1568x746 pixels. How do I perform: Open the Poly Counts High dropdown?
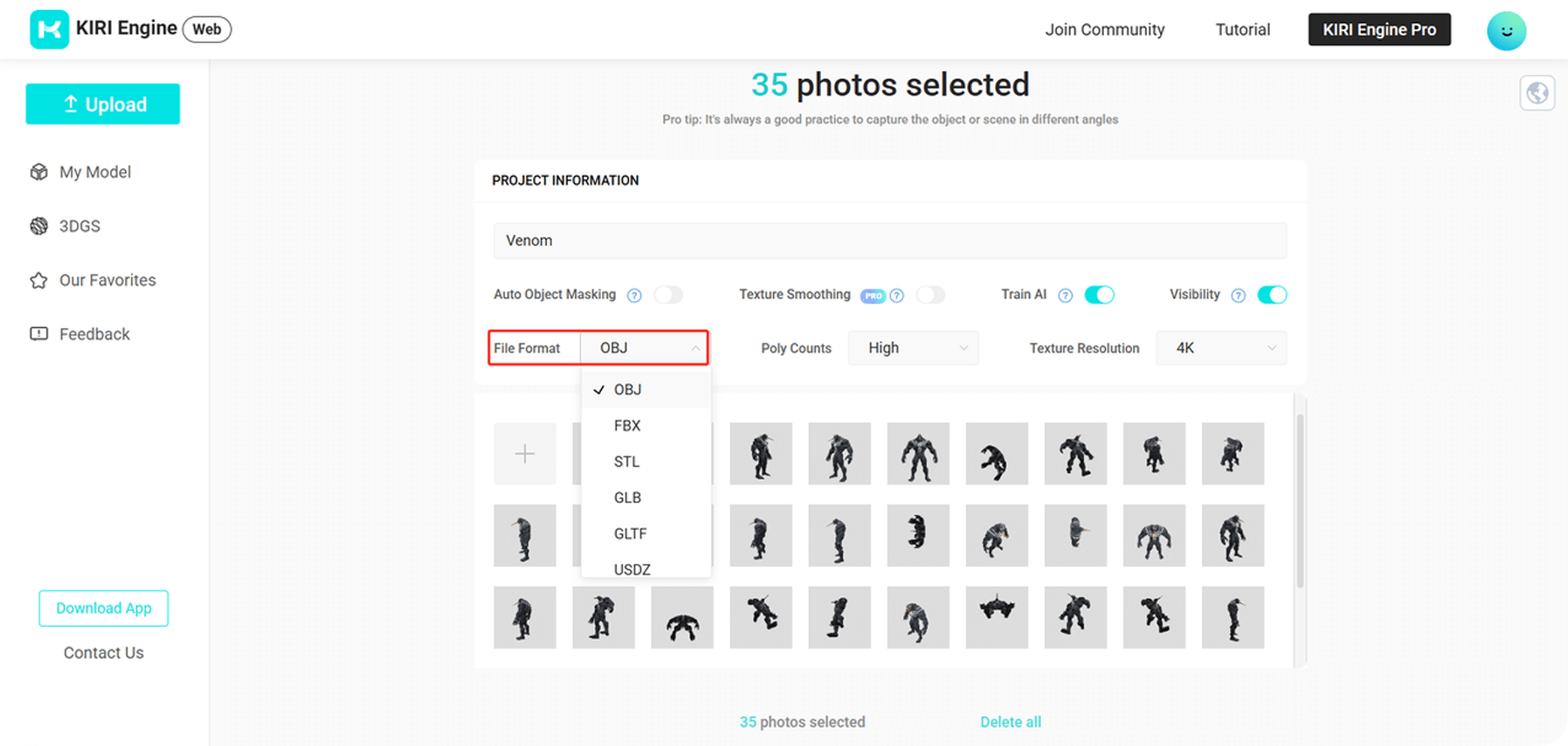point(913,348)
